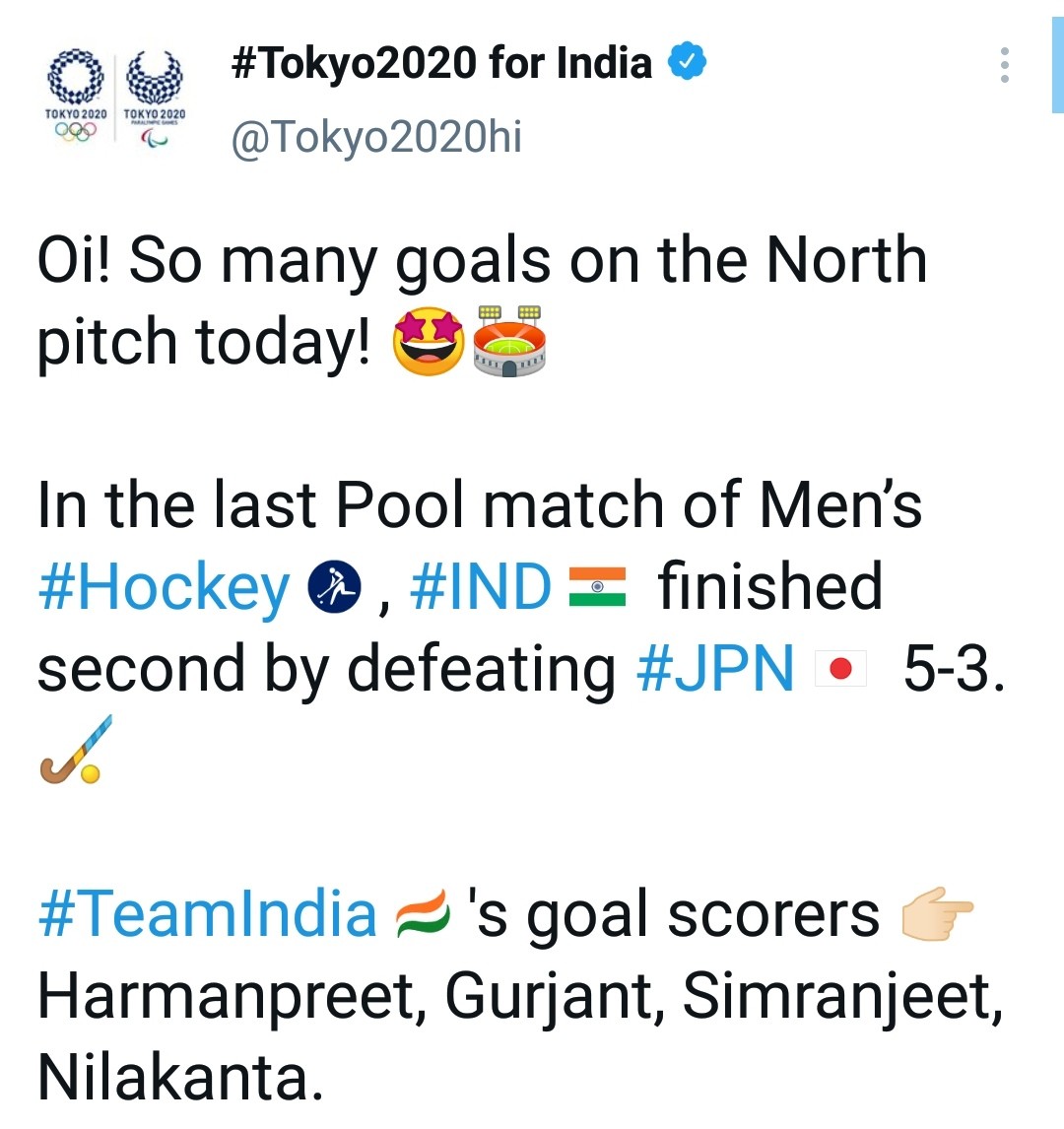Click the Tokyo 2020 Paralympic Games emblem

[x=155, y=96]
